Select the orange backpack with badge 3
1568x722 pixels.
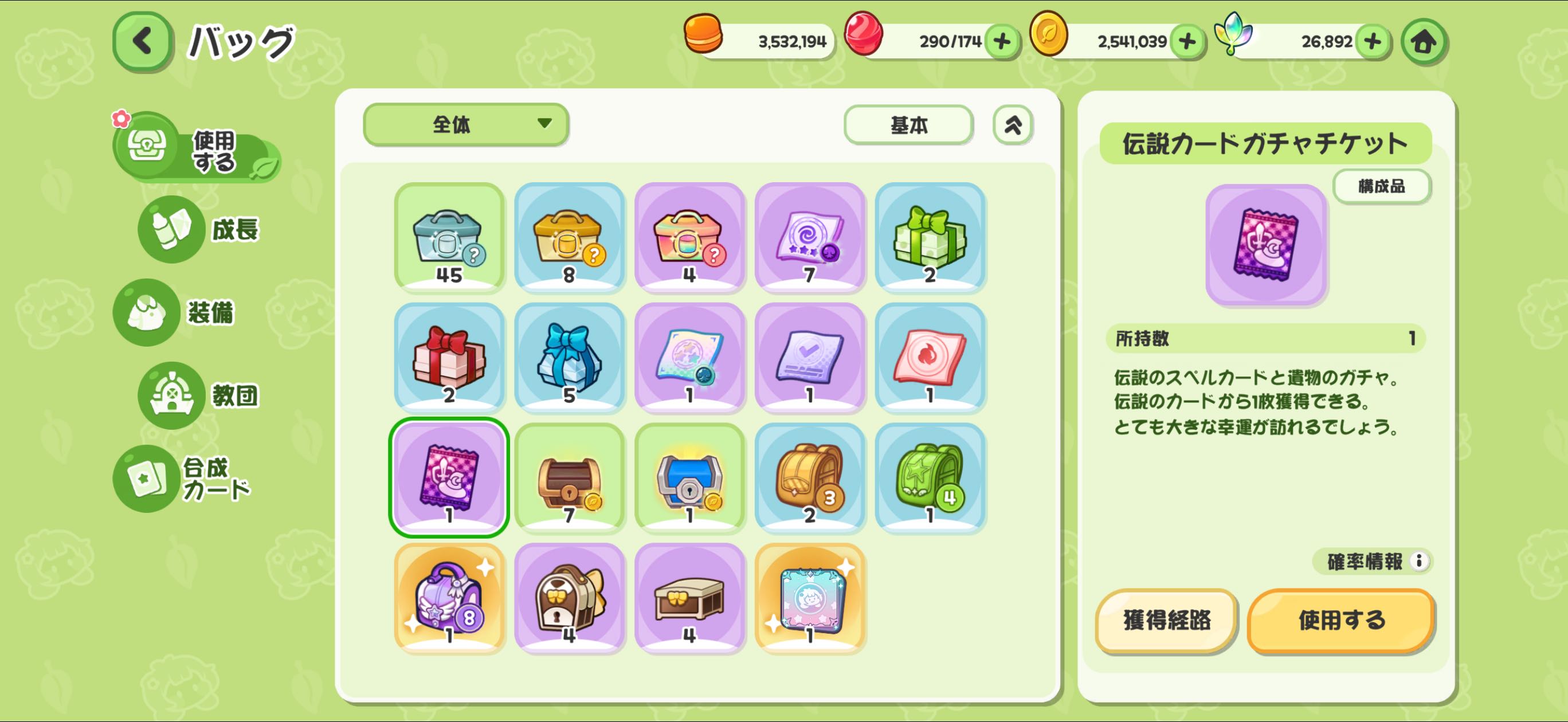coord(810,478)
